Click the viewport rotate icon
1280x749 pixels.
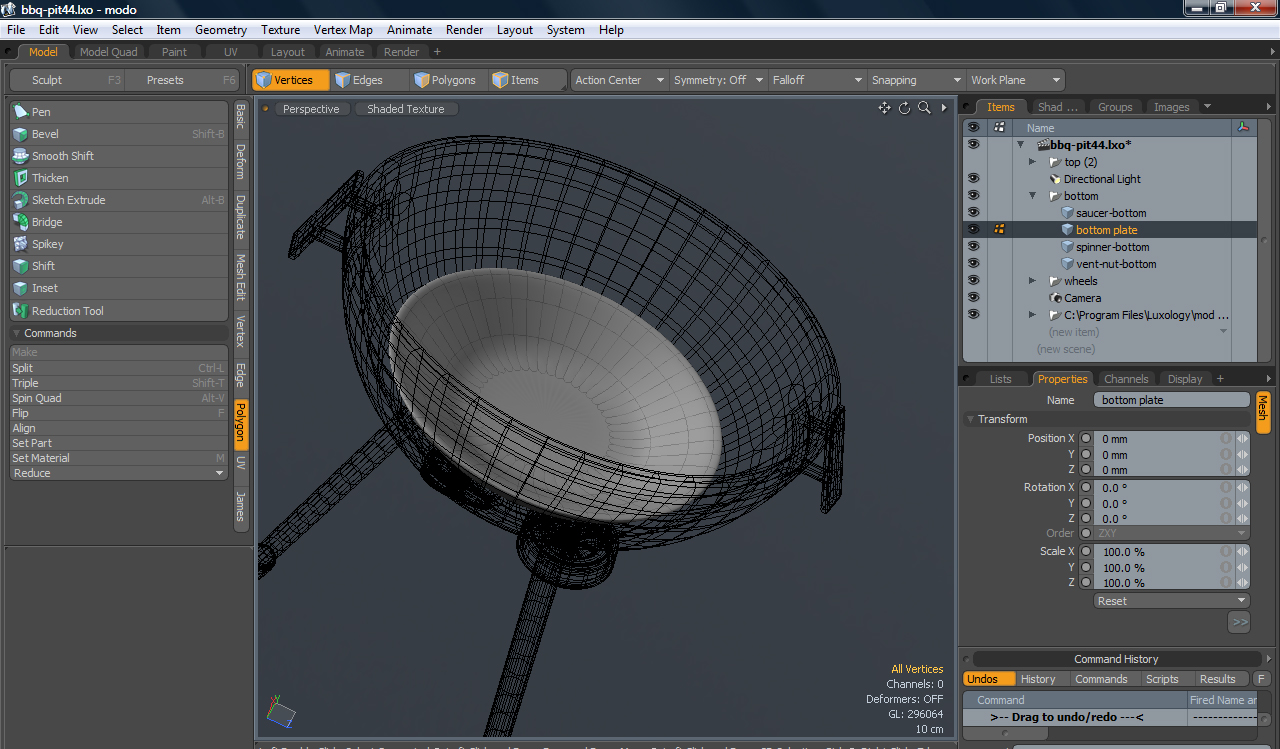(x=905, y=108)
